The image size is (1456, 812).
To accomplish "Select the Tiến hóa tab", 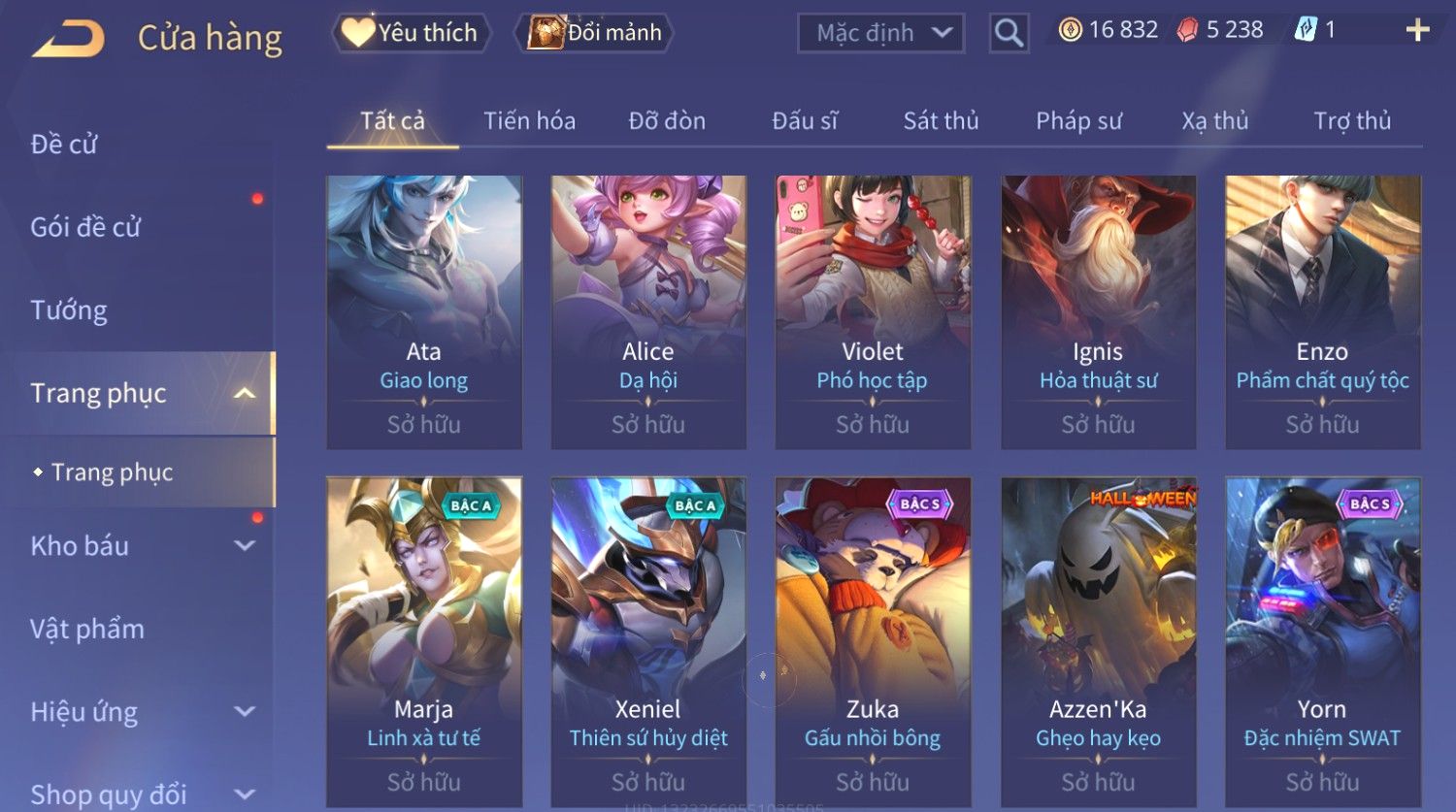I will [x=529, y=121].
